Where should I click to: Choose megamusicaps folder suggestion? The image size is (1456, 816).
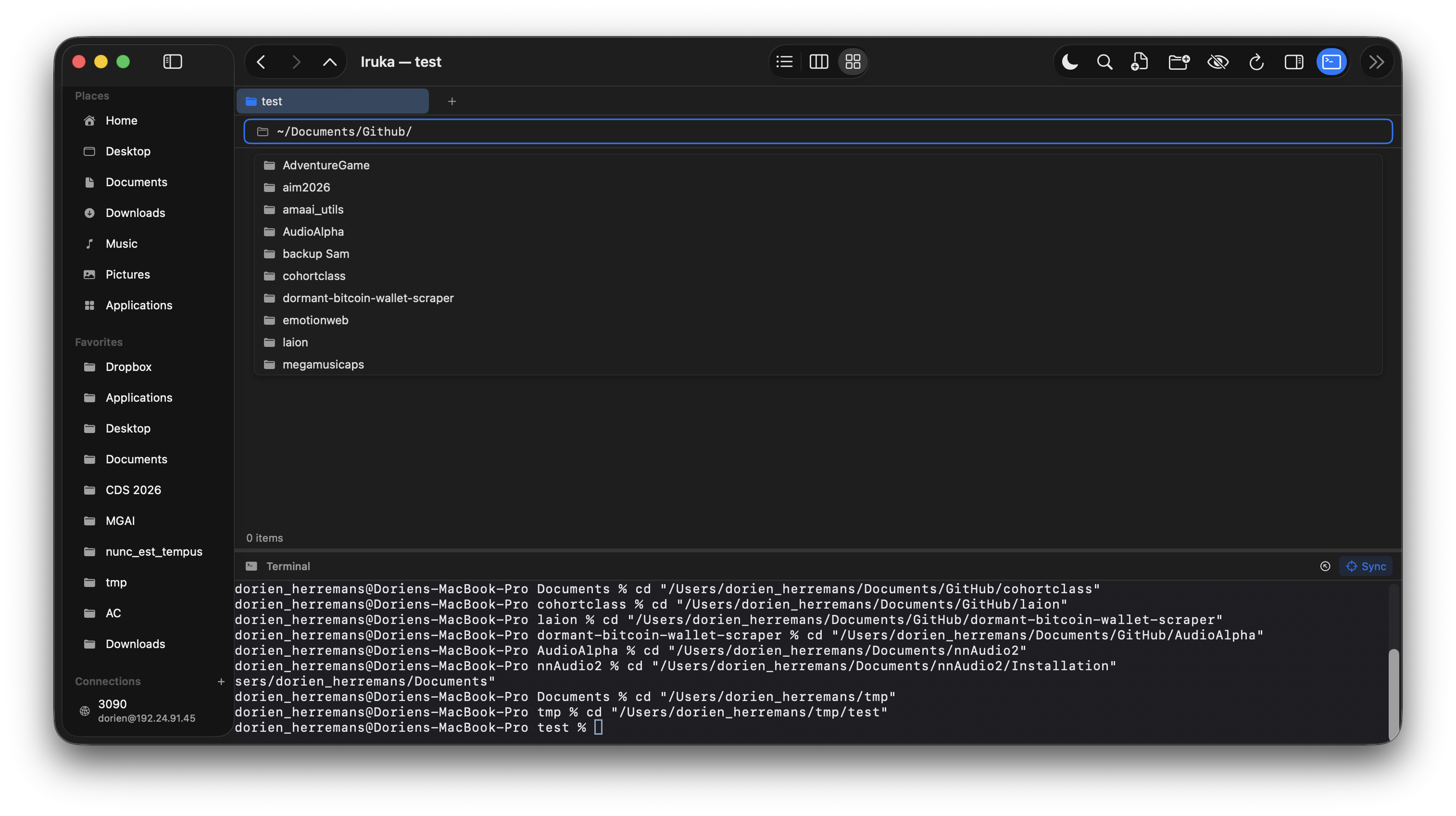pos(818,364)
